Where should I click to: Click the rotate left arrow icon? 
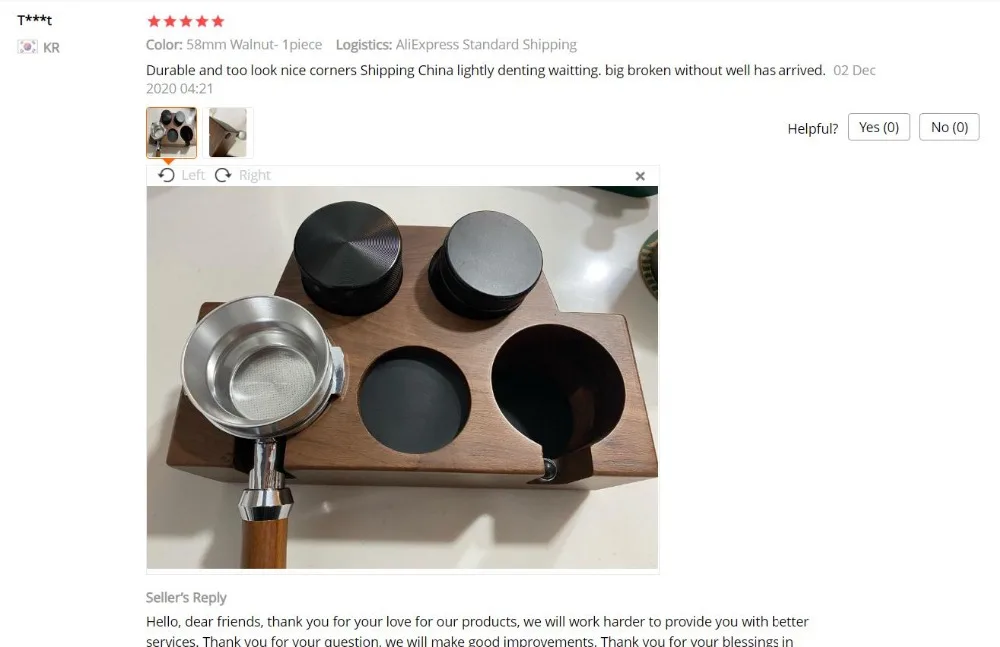coord(166,175)
